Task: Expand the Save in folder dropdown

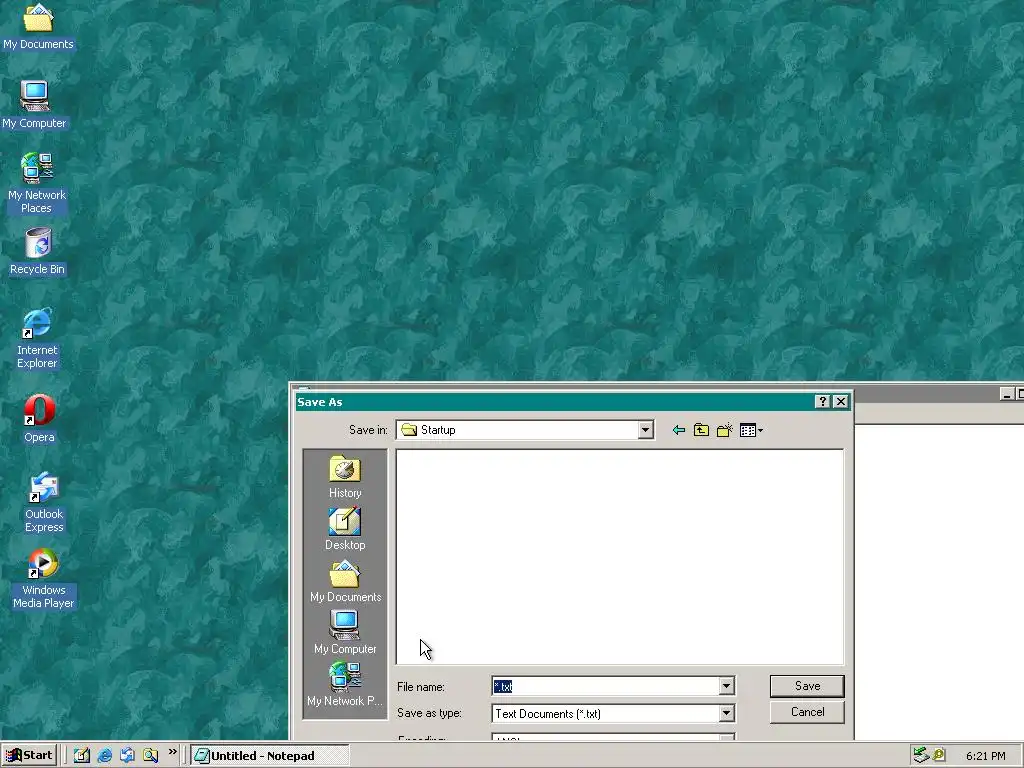Action: pyautogui.click(x=645, y=430)
